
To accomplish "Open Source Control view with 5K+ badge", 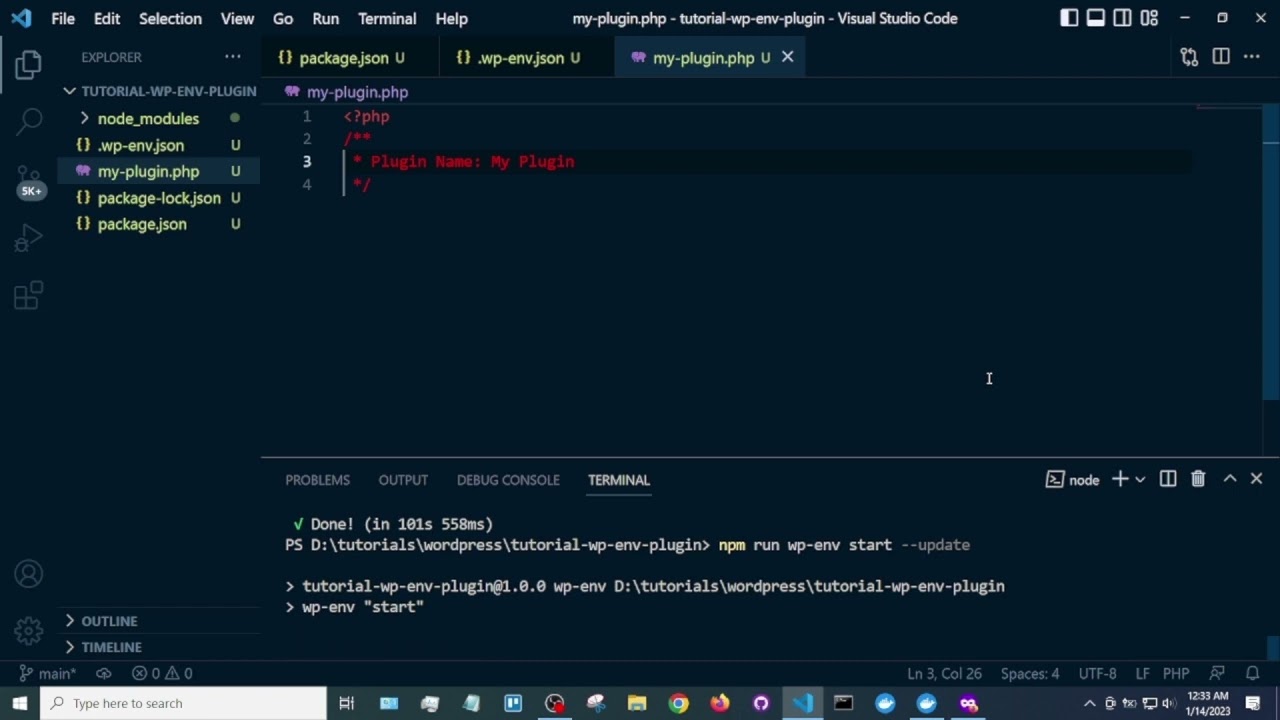I will coord(29,181).
